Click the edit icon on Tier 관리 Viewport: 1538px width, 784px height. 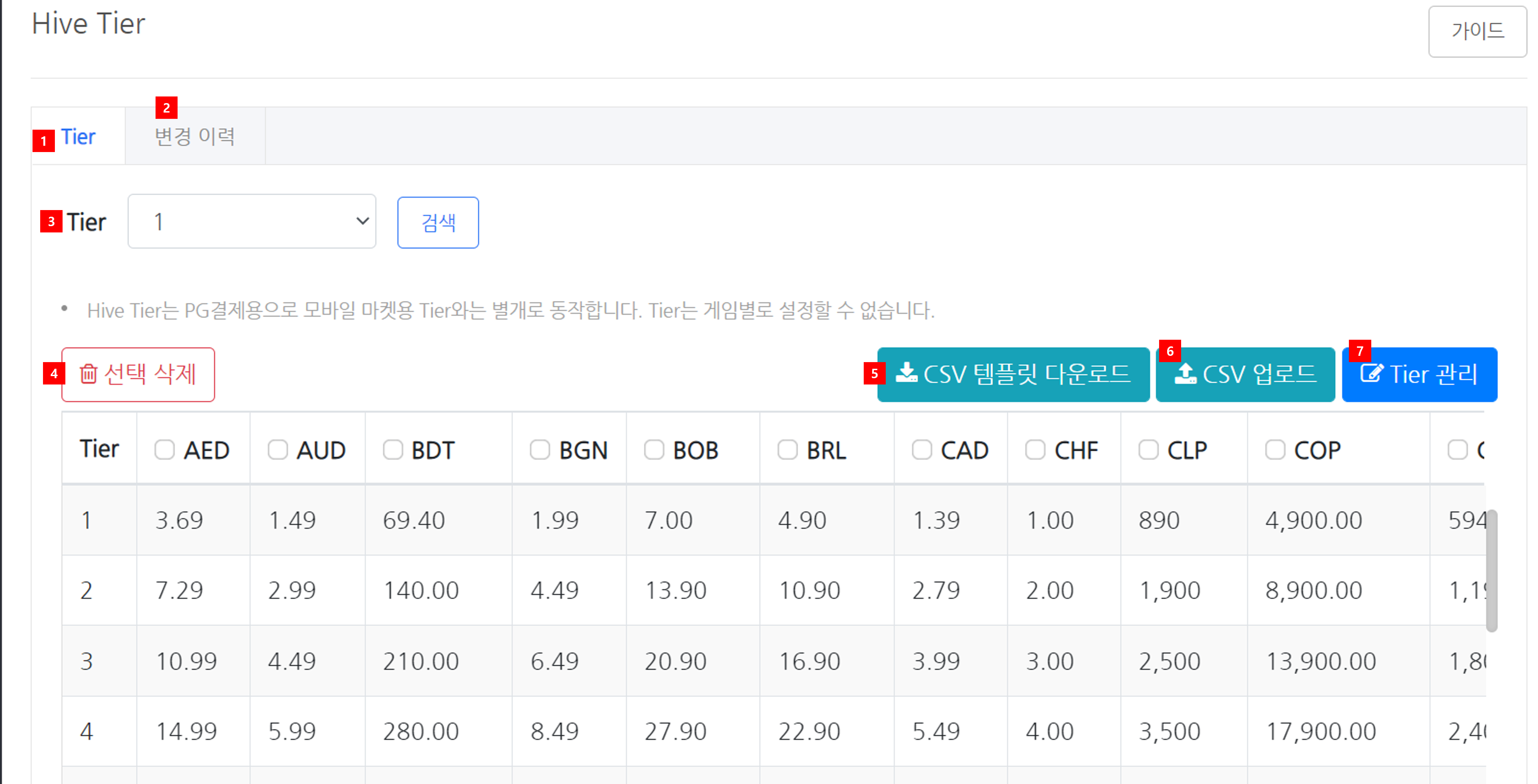(x=1372, y=373)
